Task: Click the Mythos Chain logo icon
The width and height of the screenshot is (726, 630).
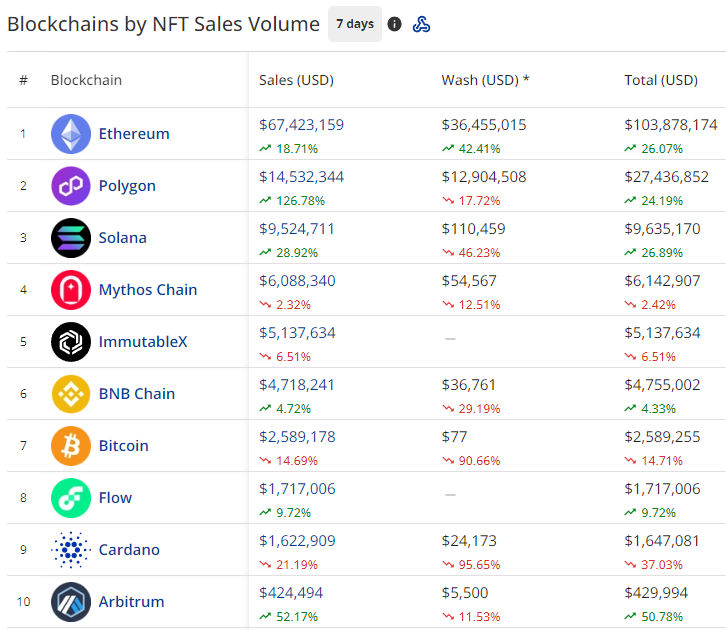Action: [x=71, y=290]
